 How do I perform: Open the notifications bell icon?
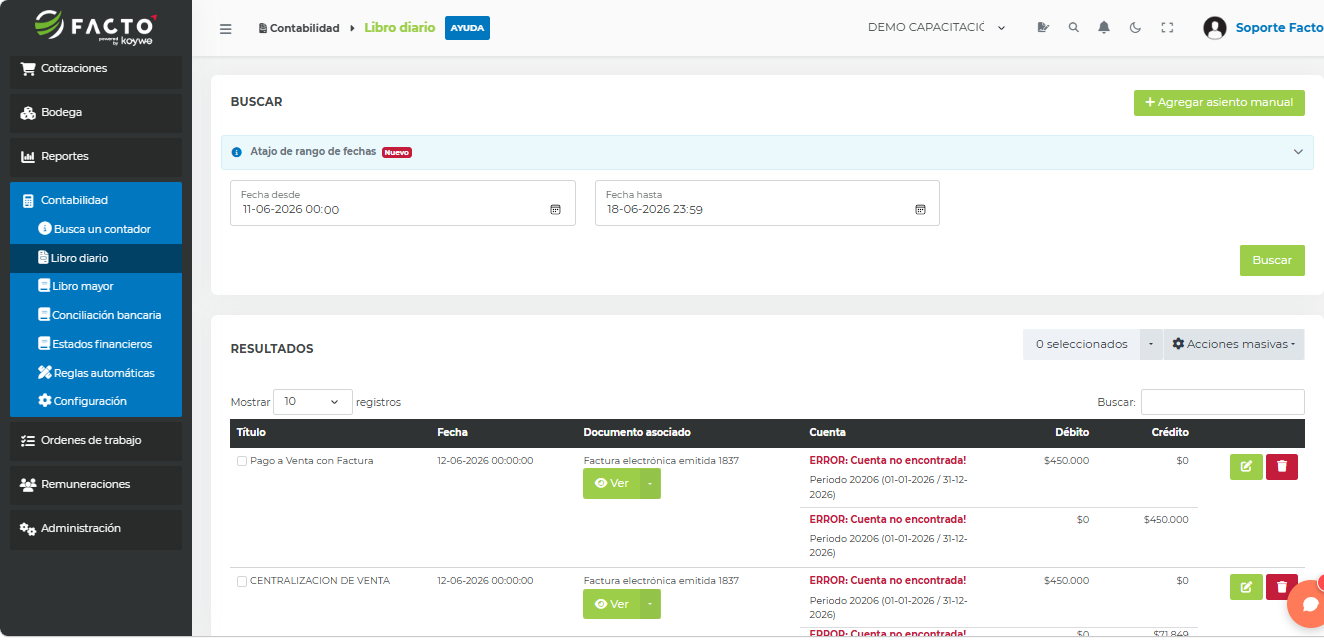pyautogui.click(x=1104, y=28)
